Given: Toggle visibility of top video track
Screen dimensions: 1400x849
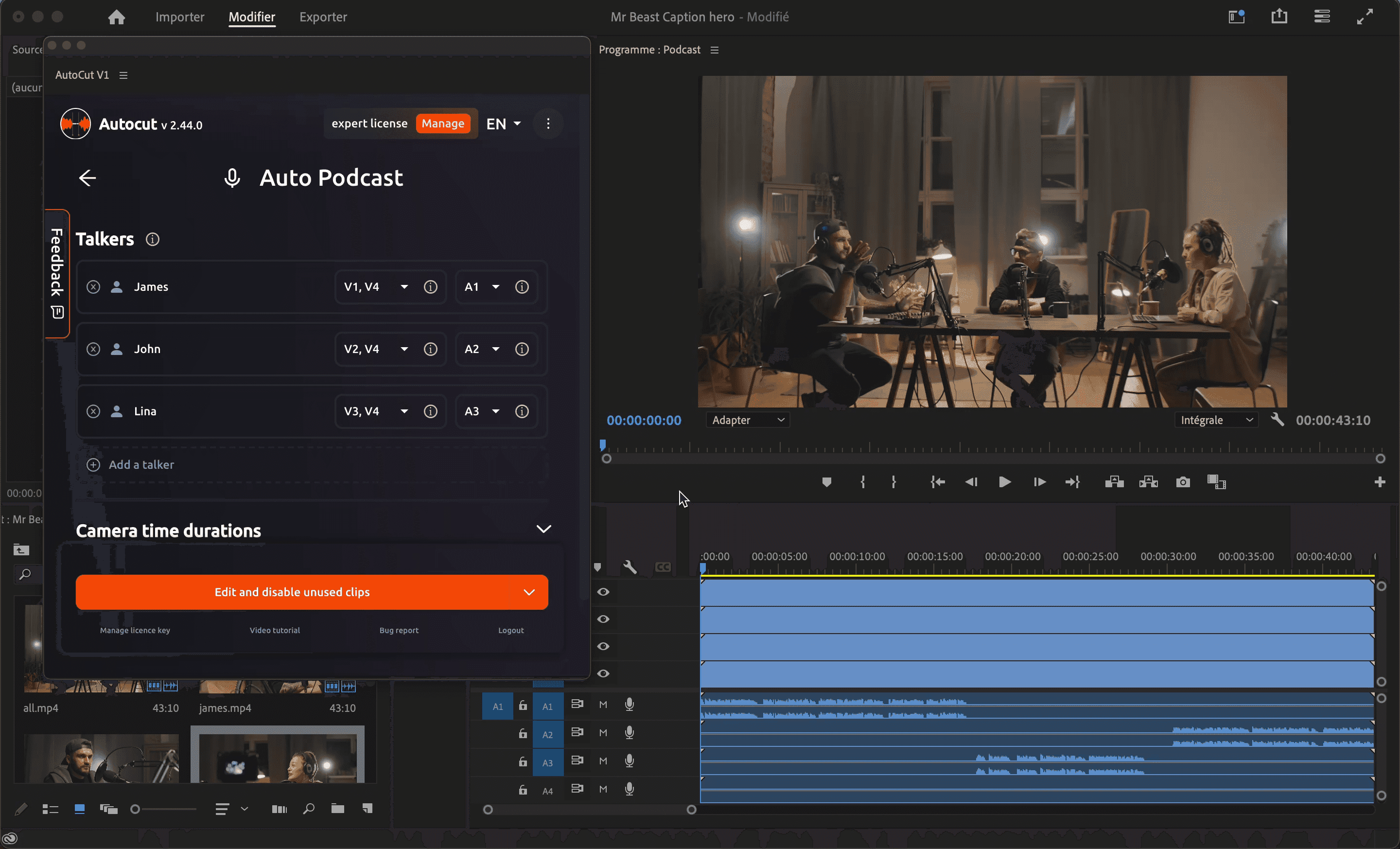Looking at the screenshot, I should coord(603,592).
